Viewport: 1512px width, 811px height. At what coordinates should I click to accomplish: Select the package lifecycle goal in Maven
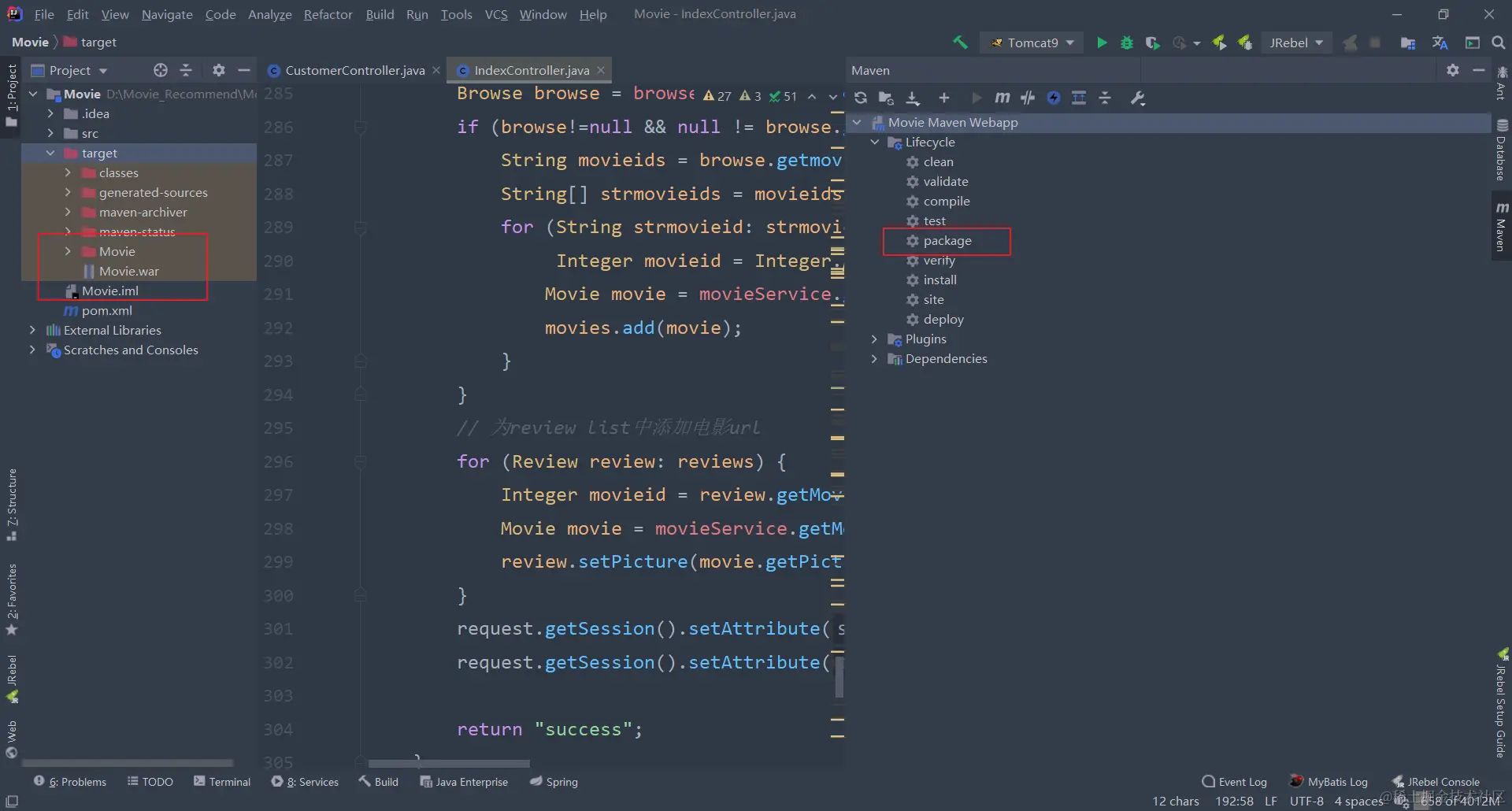(x=947, y=241)
